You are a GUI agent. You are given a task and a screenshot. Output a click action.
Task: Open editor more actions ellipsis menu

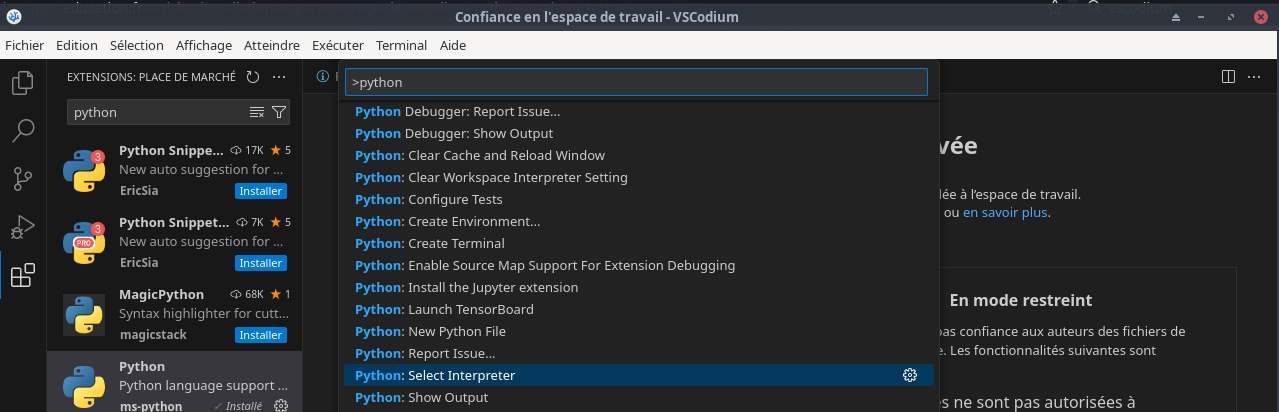(1256, 77)
